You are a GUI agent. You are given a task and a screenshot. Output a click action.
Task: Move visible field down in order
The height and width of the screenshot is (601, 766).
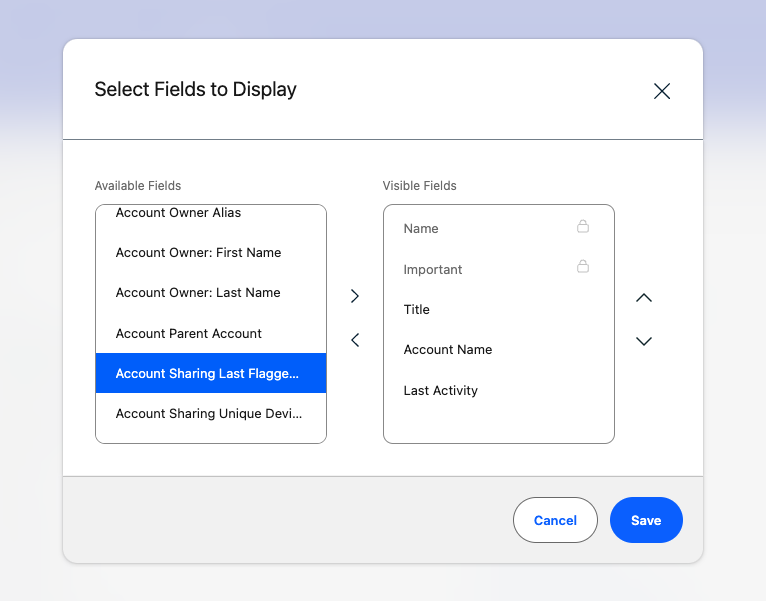644,341
